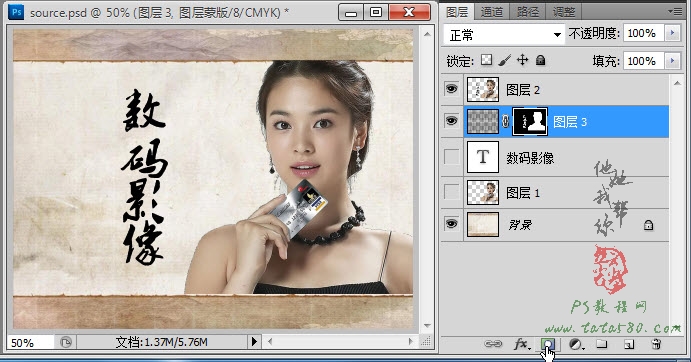
Task: Open the 正常 blend mode dropdown
Action: tap(504, 34)
